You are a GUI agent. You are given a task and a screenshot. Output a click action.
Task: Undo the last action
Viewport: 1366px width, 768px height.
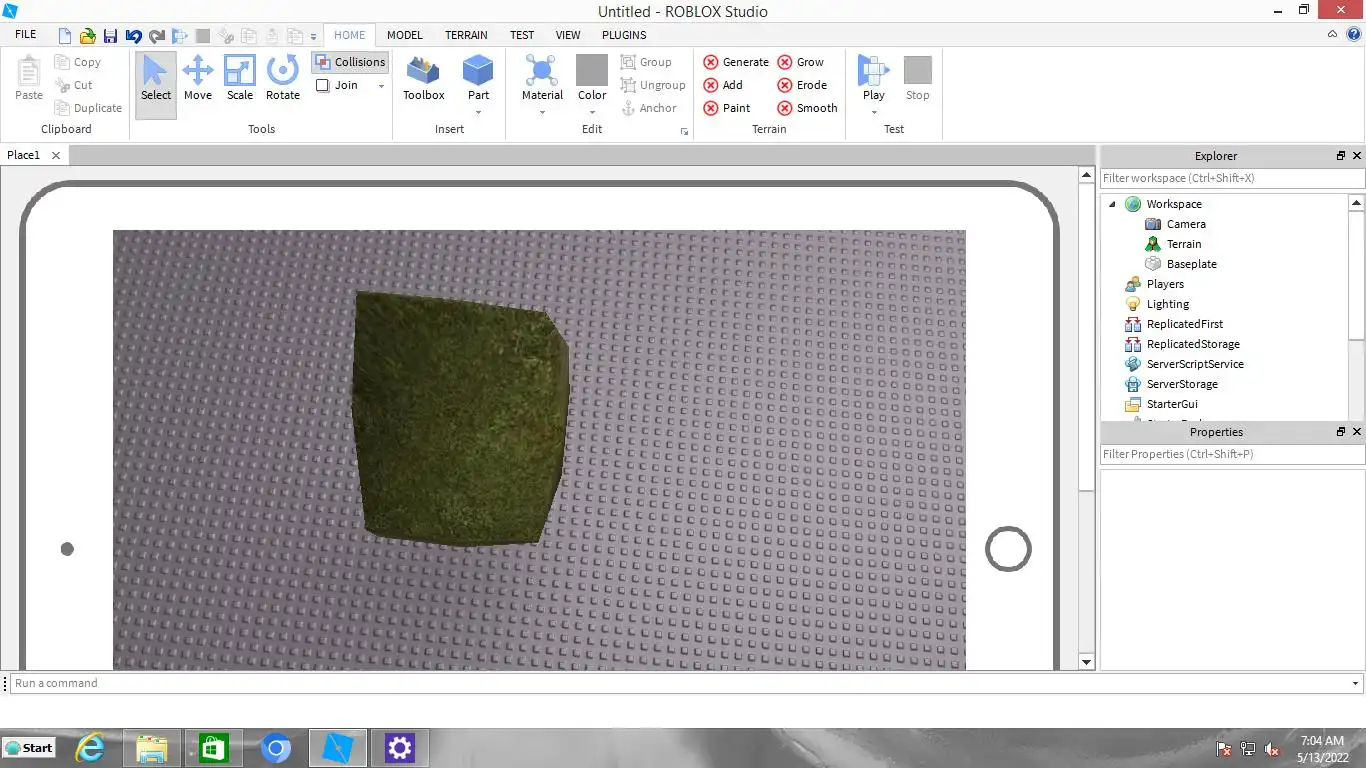coord(133,36)
